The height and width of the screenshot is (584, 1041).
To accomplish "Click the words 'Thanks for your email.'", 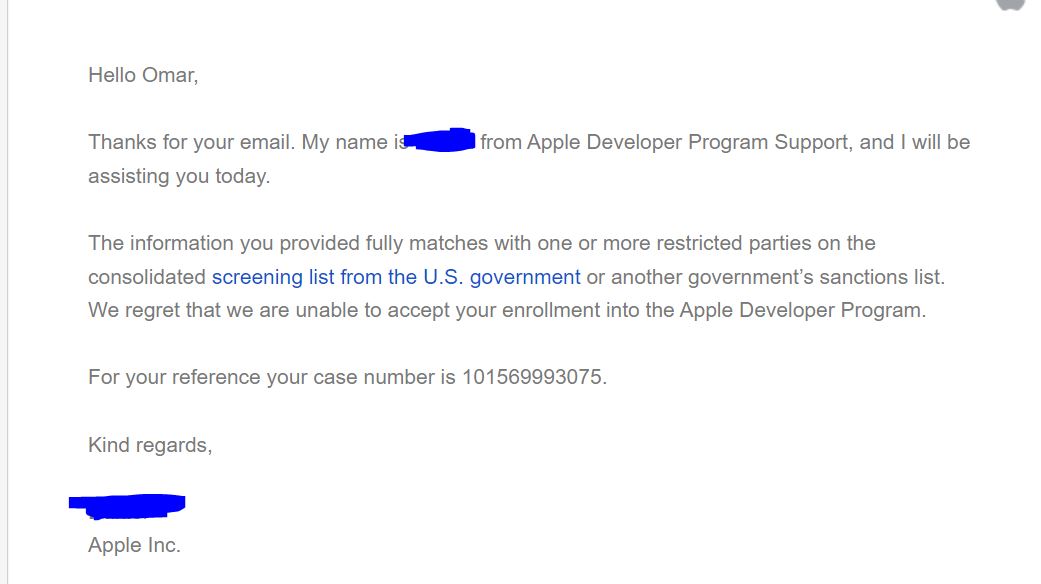I will [x=192, y=142].
